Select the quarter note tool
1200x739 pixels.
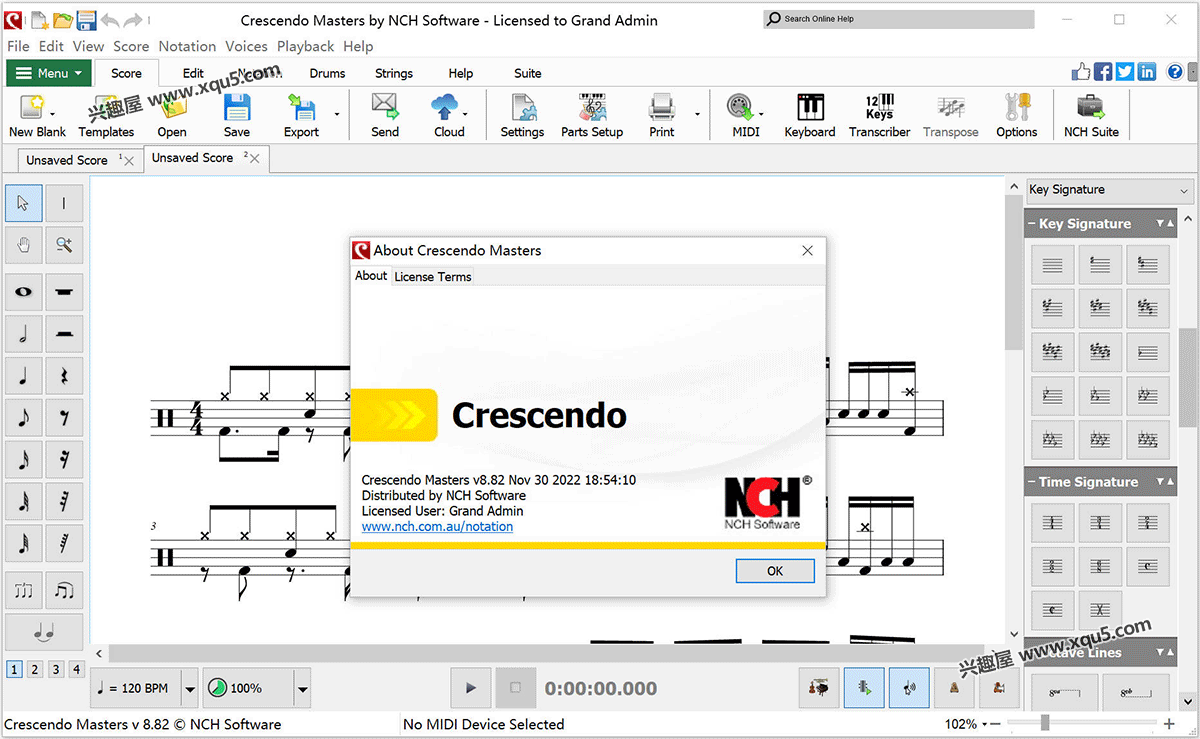pyautogui.click(x=24, y=376)
